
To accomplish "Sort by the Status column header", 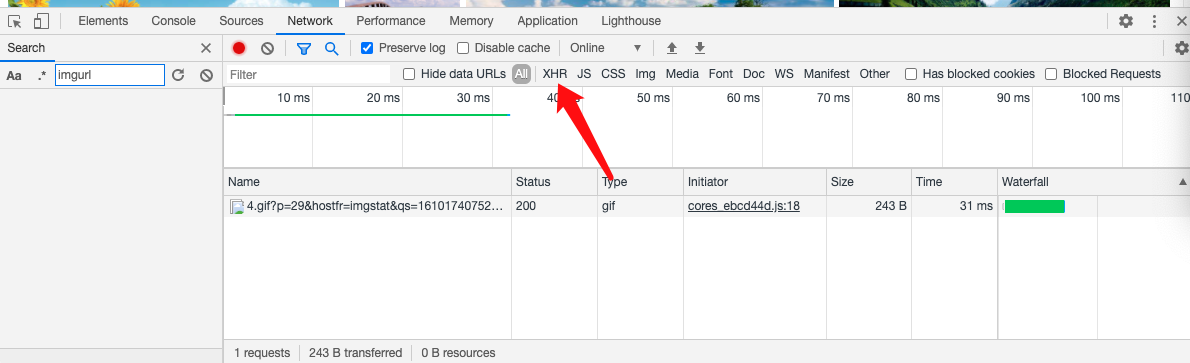I will pos(554,182).
